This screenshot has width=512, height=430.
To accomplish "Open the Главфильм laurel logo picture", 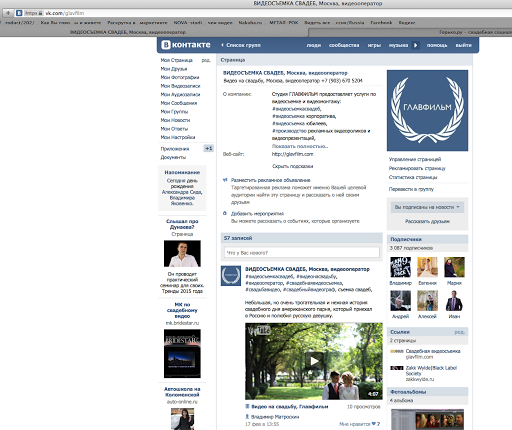I will click(x=427, y=110).
